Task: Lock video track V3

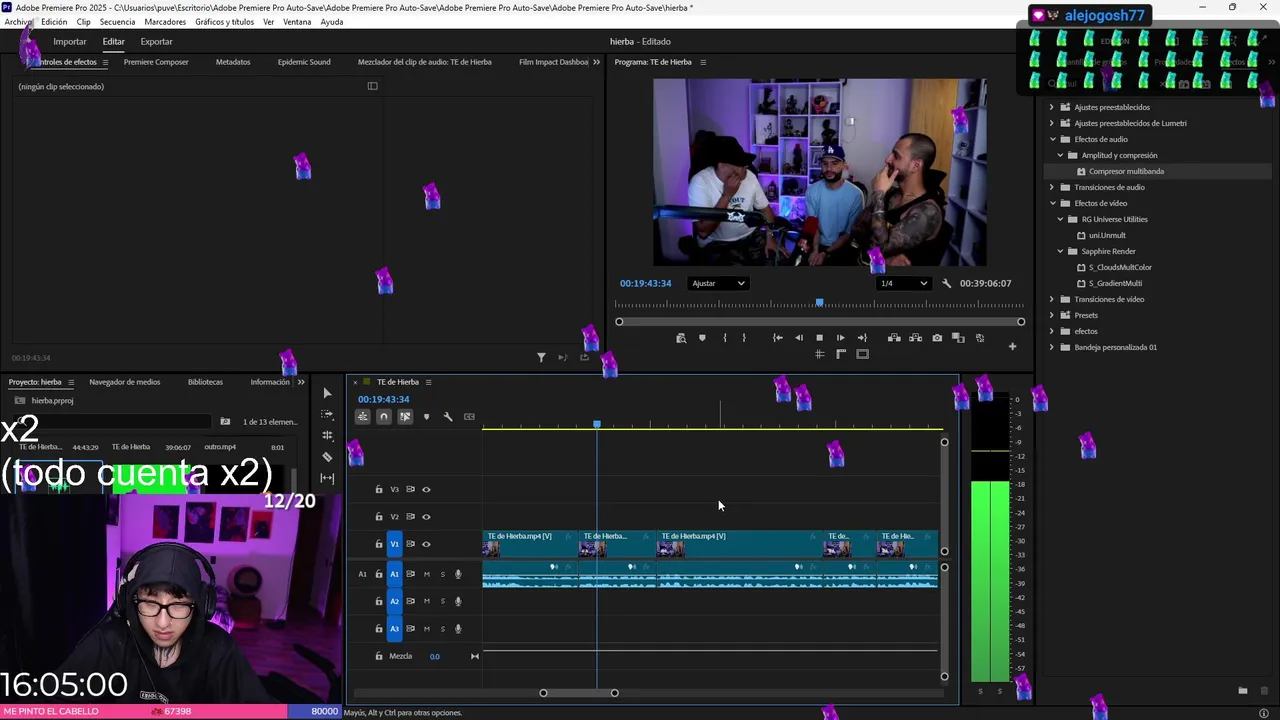Action: (379, 490)
